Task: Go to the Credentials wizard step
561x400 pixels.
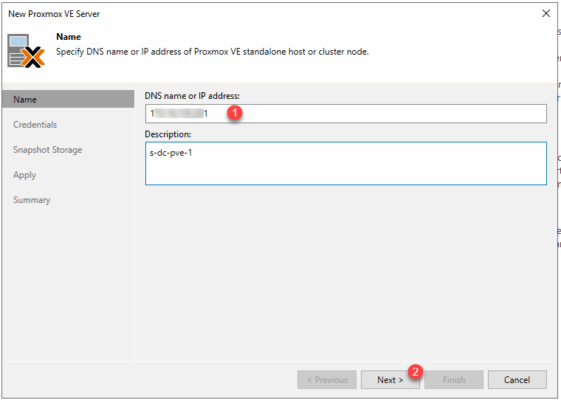Action: [35, 125]
